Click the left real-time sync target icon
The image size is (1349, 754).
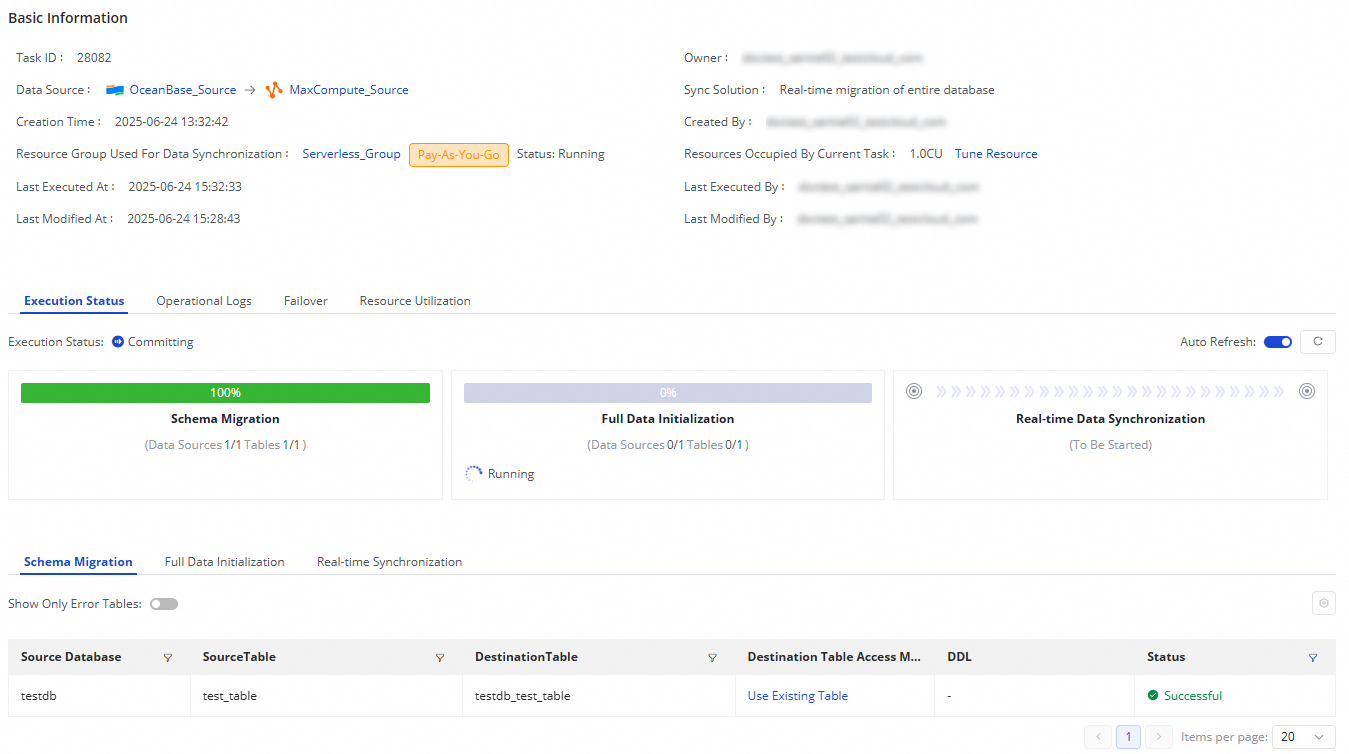[x=913, y=391]
